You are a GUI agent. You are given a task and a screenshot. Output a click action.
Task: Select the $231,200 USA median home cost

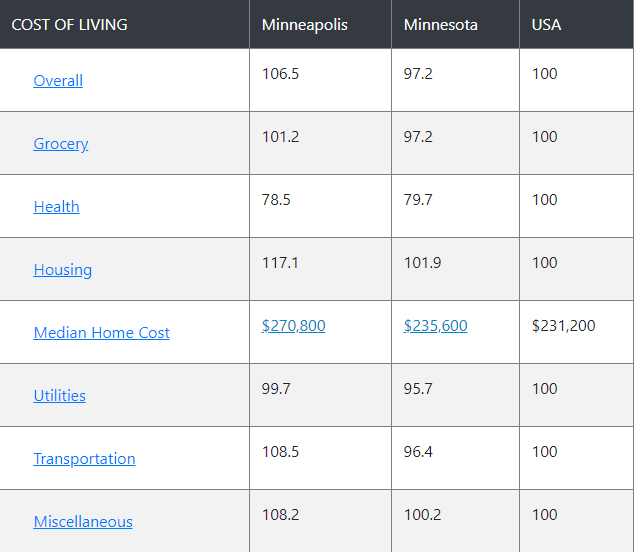564,326
